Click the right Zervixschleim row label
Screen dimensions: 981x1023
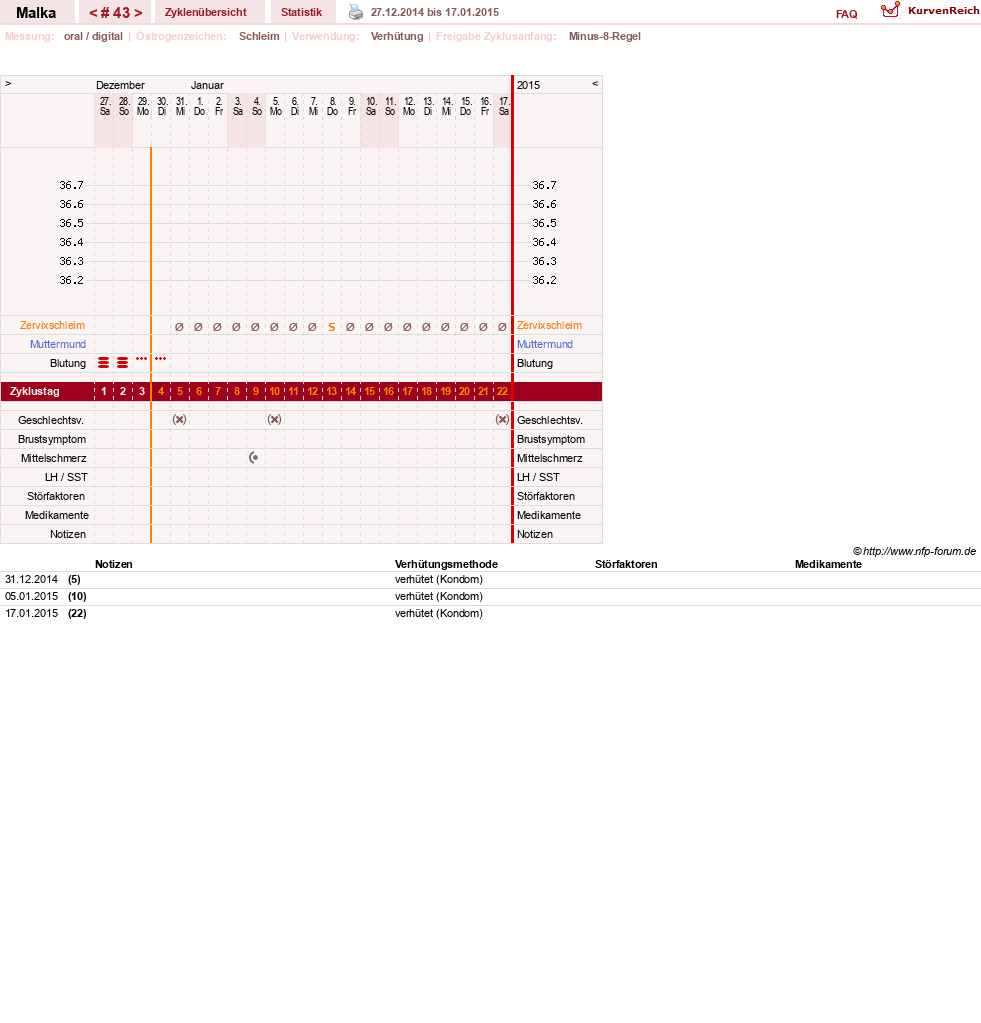coord(549,325)
